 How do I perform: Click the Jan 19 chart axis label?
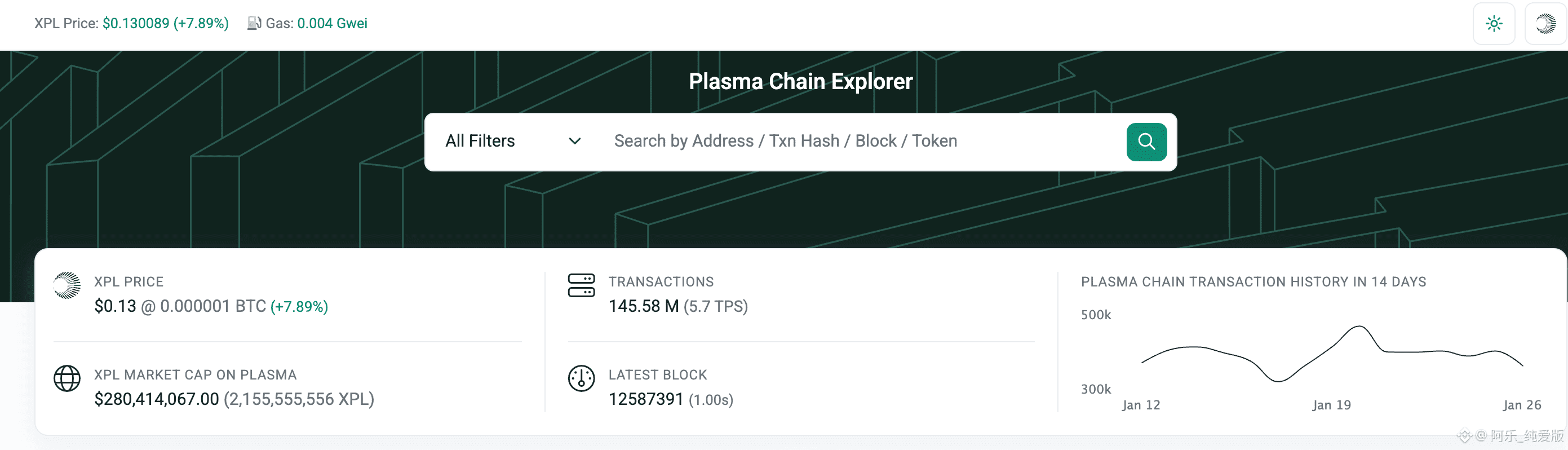coord(1331,405)
